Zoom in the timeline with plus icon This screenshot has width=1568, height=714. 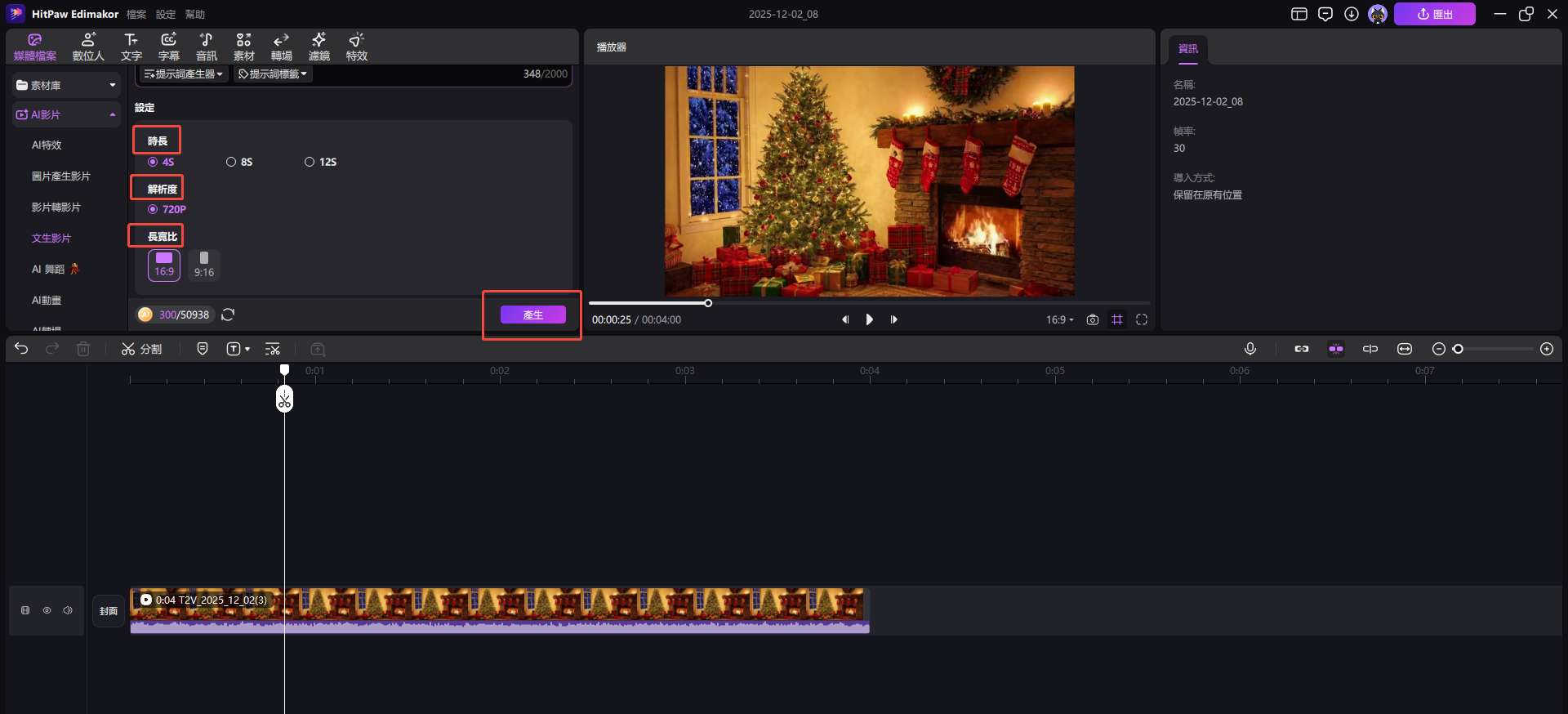tap(1546, 349)
